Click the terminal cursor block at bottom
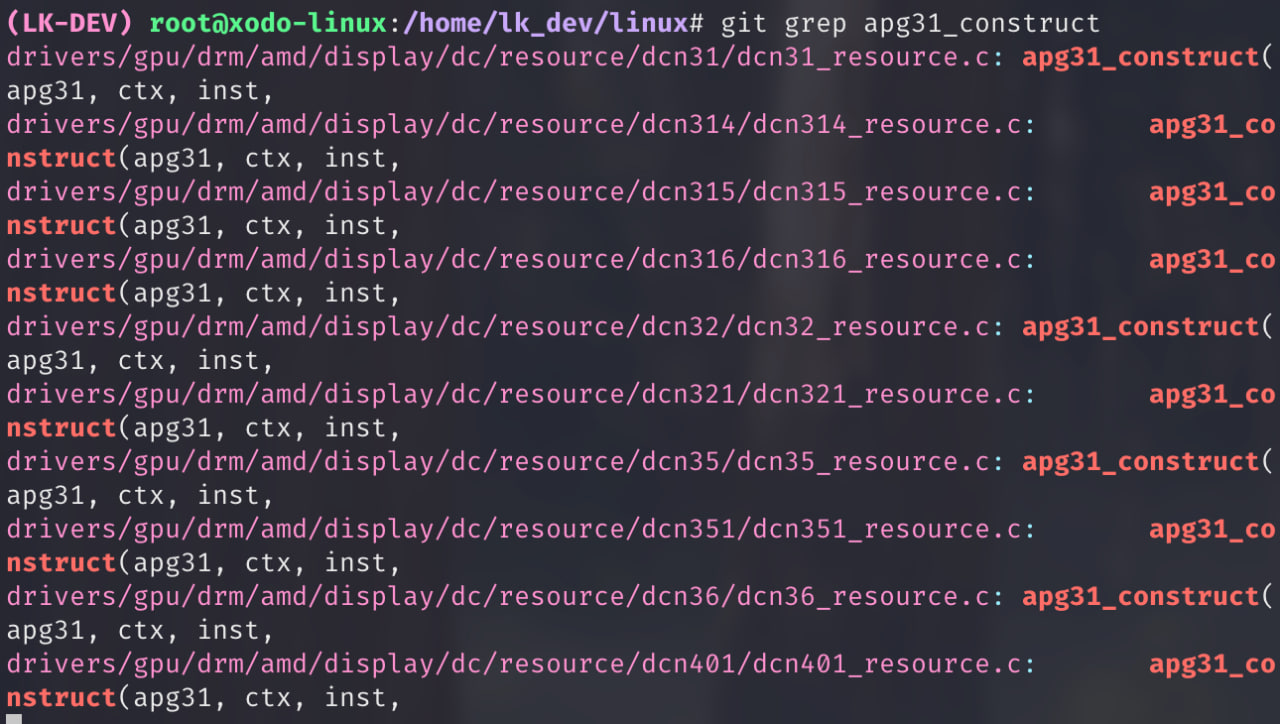 14,718
